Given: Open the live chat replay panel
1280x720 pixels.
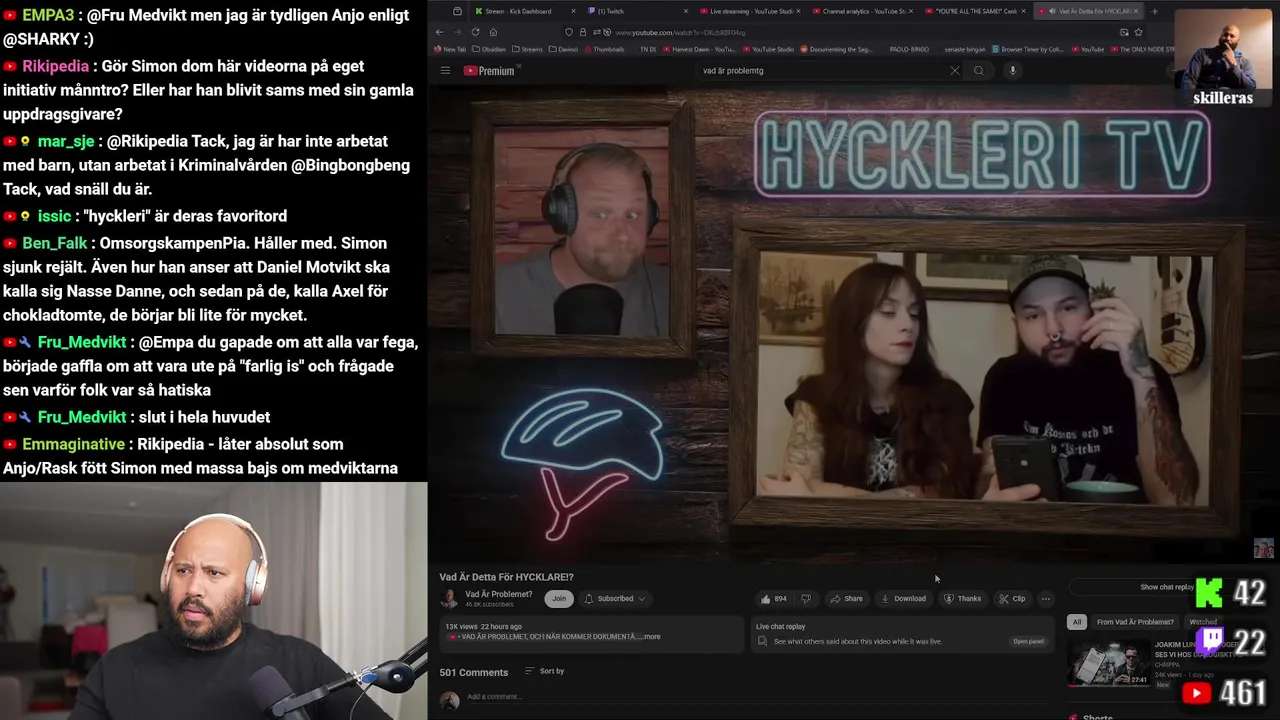Looking at the screenshot, I should [1028, 642].
